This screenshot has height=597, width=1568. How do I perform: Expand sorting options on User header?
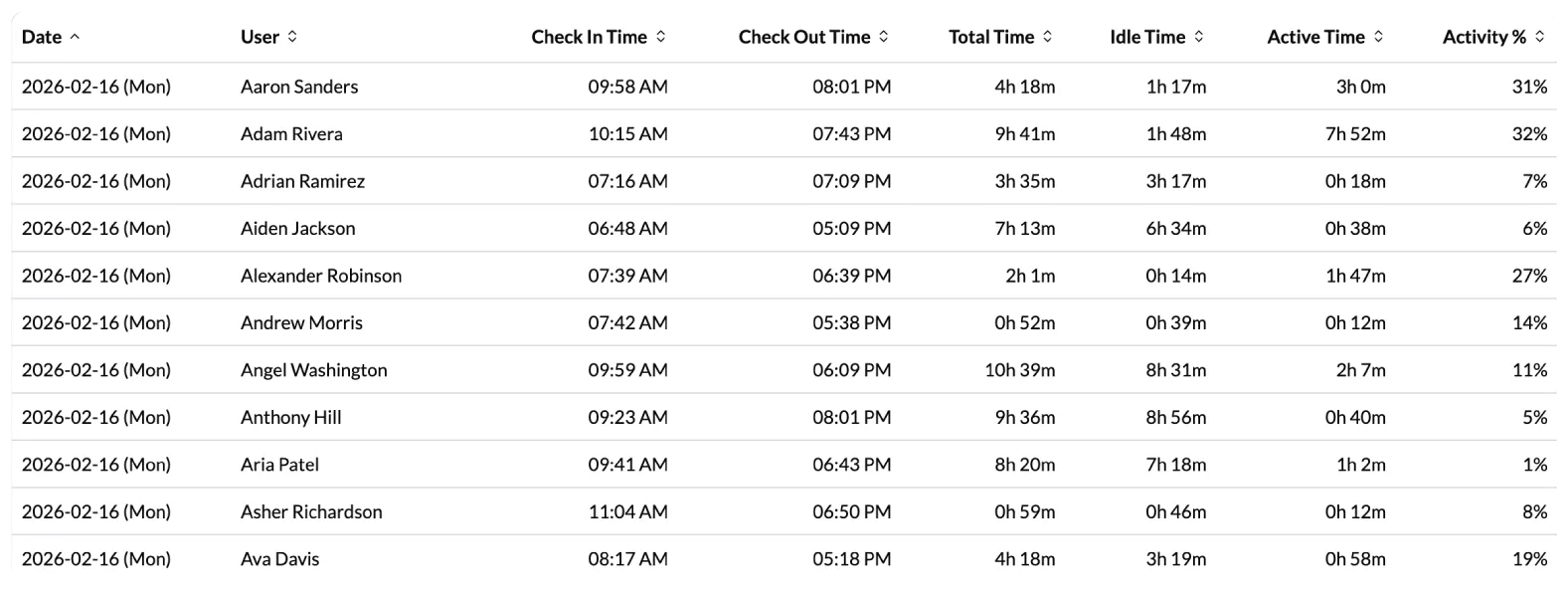[291, 36]
